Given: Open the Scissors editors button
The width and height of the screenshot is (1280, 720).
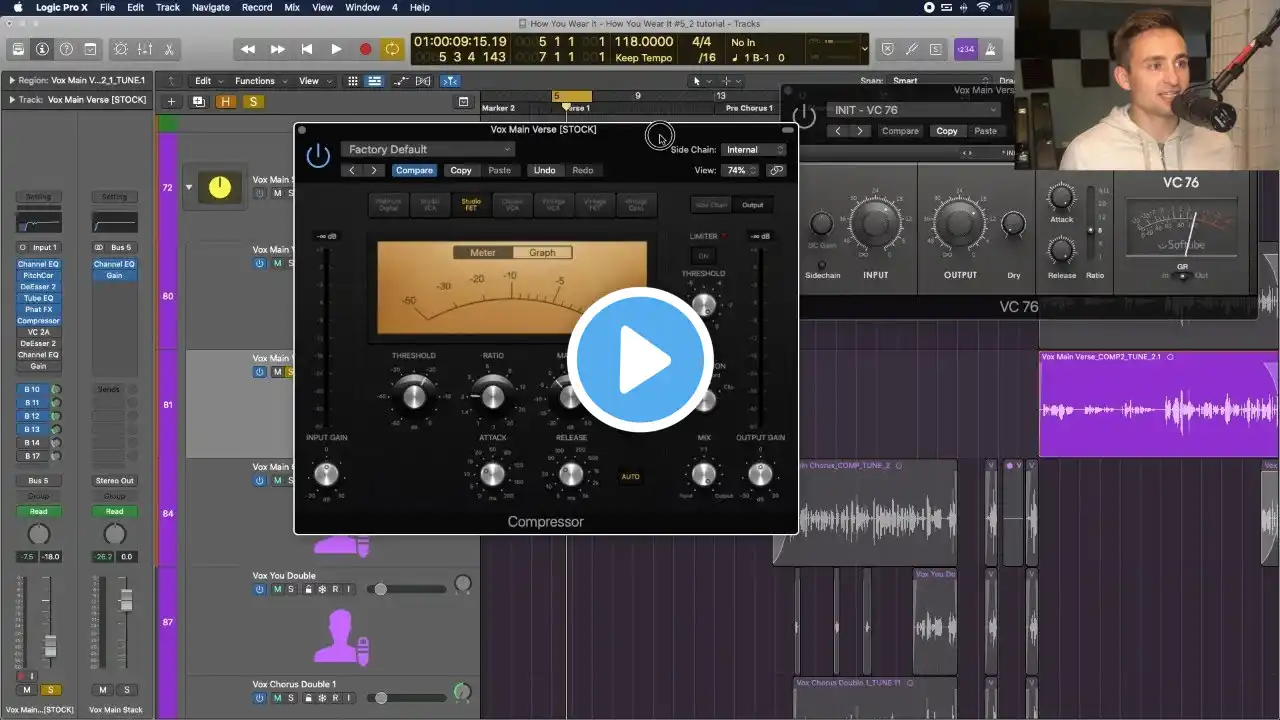Looking at the screenshot, I should [x=169, y=49].
